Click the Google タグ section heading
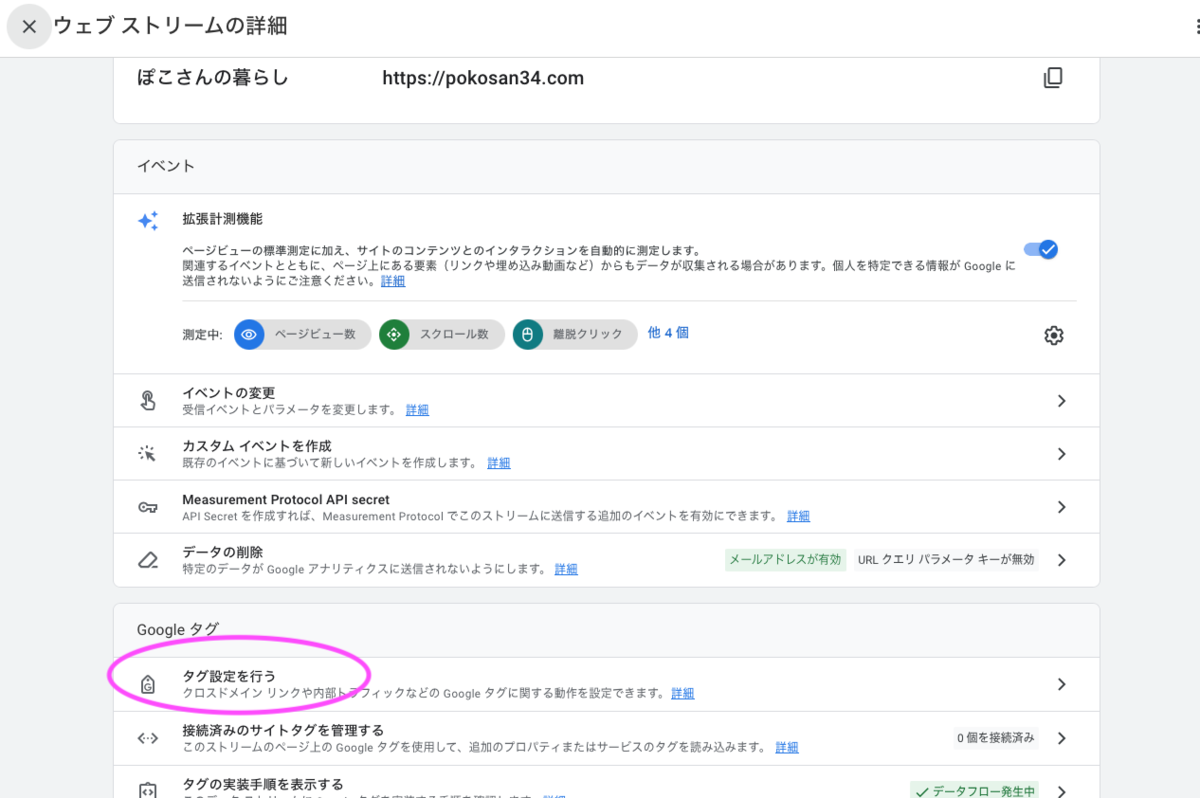The width and height of the screenshot is (1200, 798). tap(178, 629)
